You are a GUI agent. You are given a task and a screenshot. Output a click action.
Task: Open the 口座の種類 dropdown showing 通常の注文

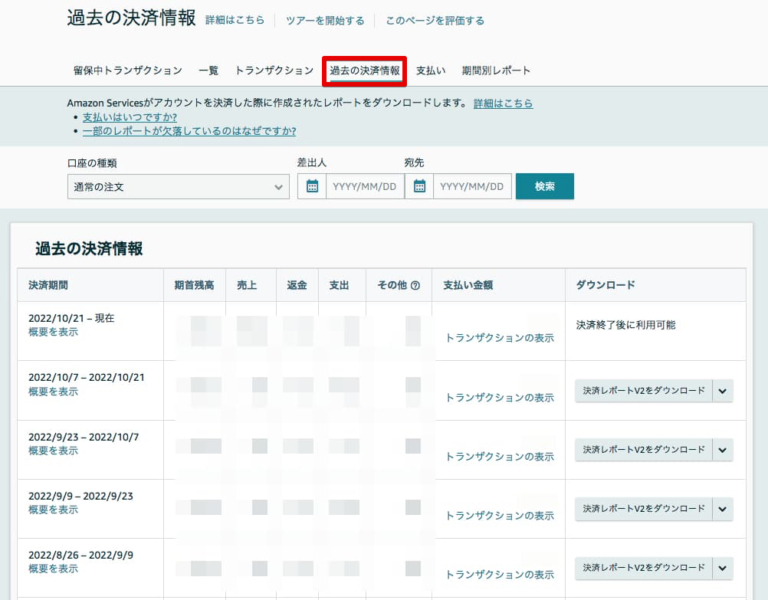pyautogui.click(x=178, y=187)
